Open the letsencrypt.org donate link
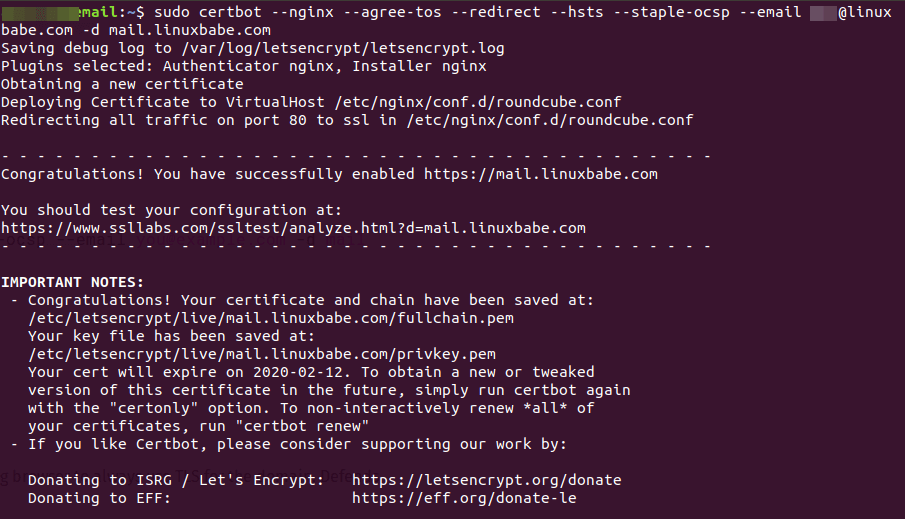This screenshot has width=905, height=519. coord(486,480)
